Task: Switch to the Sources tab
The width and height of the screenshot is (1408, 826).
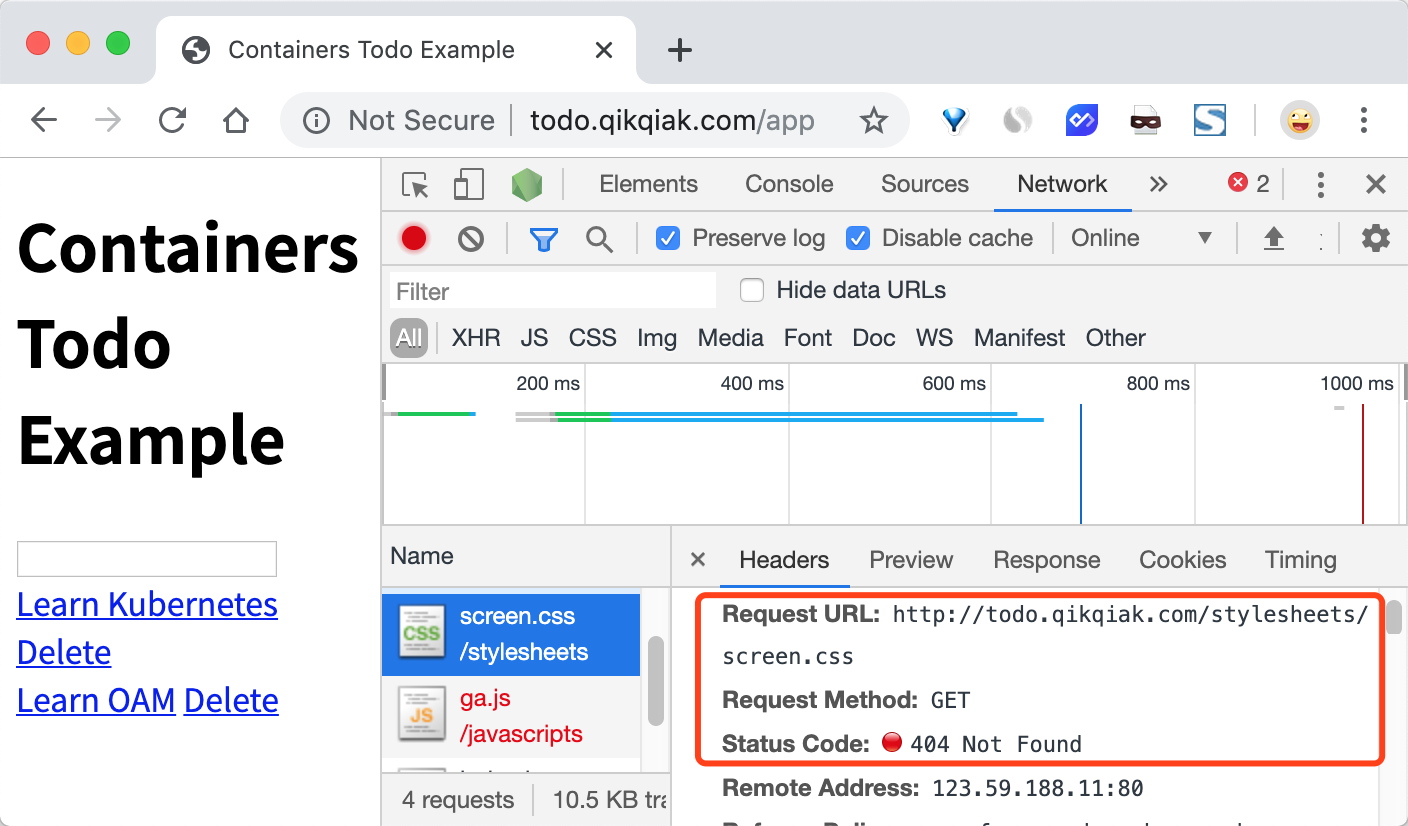Action: click(x=925, y=184)
